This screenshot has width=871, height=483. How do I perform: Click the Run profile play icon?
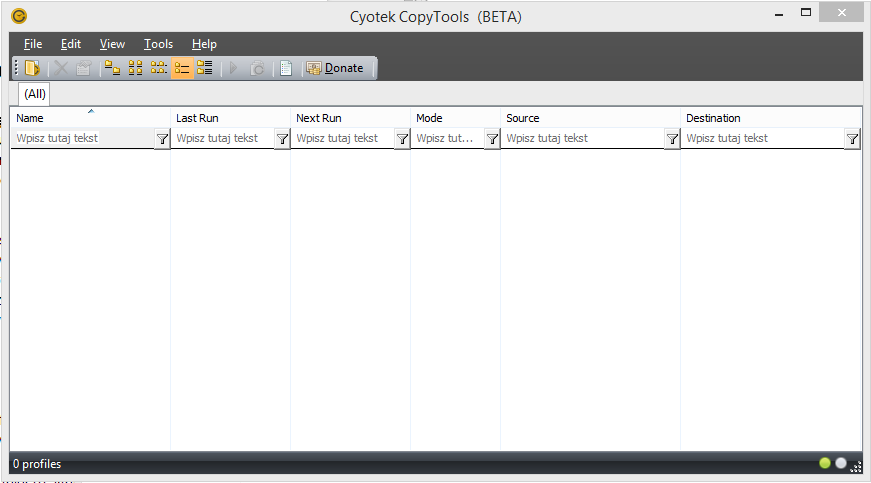[233, 68]
